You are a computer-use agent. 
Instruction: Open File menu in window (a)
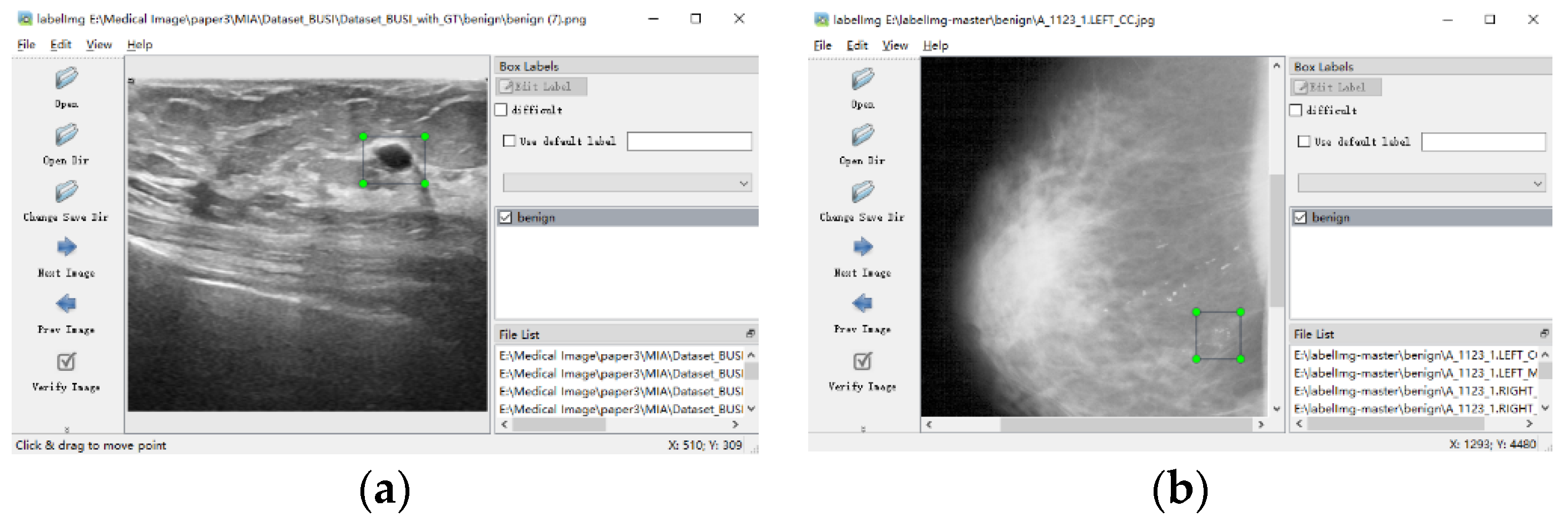26,44
